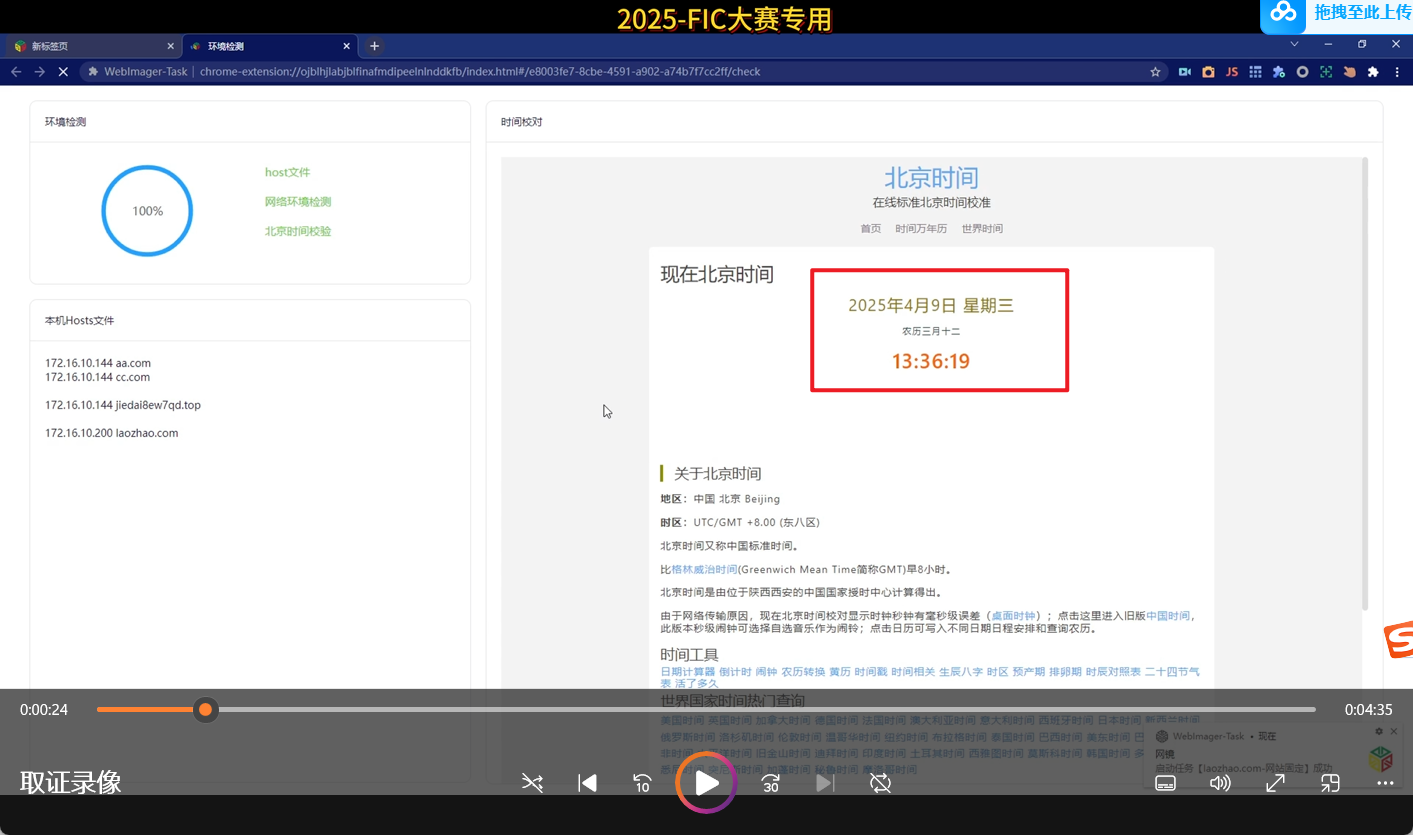The height and width of the screenshot is (835, 1413).
Task: Click the time page vertical scrollbar
Action: [x=1365, y=384]
